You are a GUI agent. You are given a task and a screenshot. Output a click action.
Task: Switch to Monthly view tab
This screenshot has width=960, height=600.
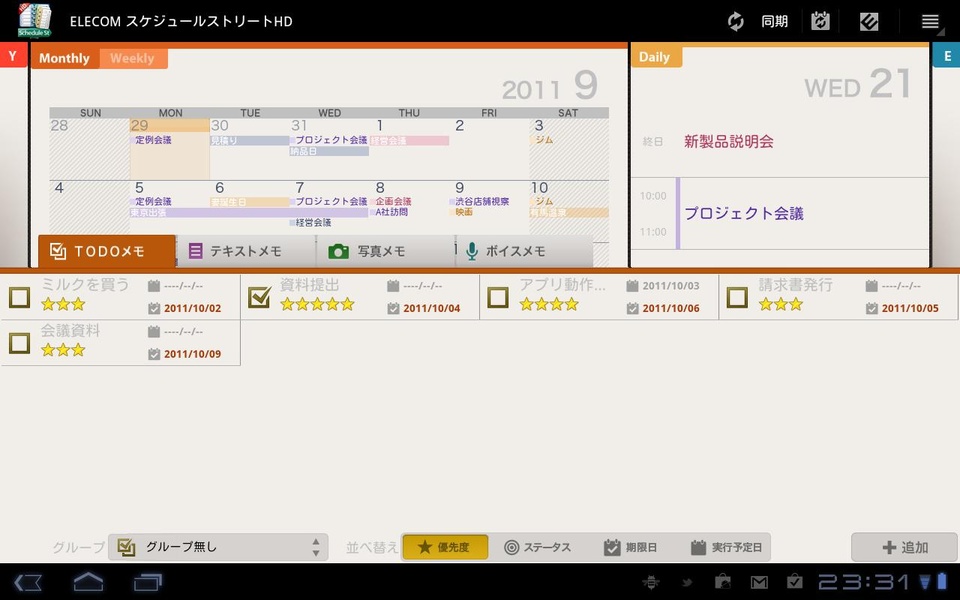point(64,58)
